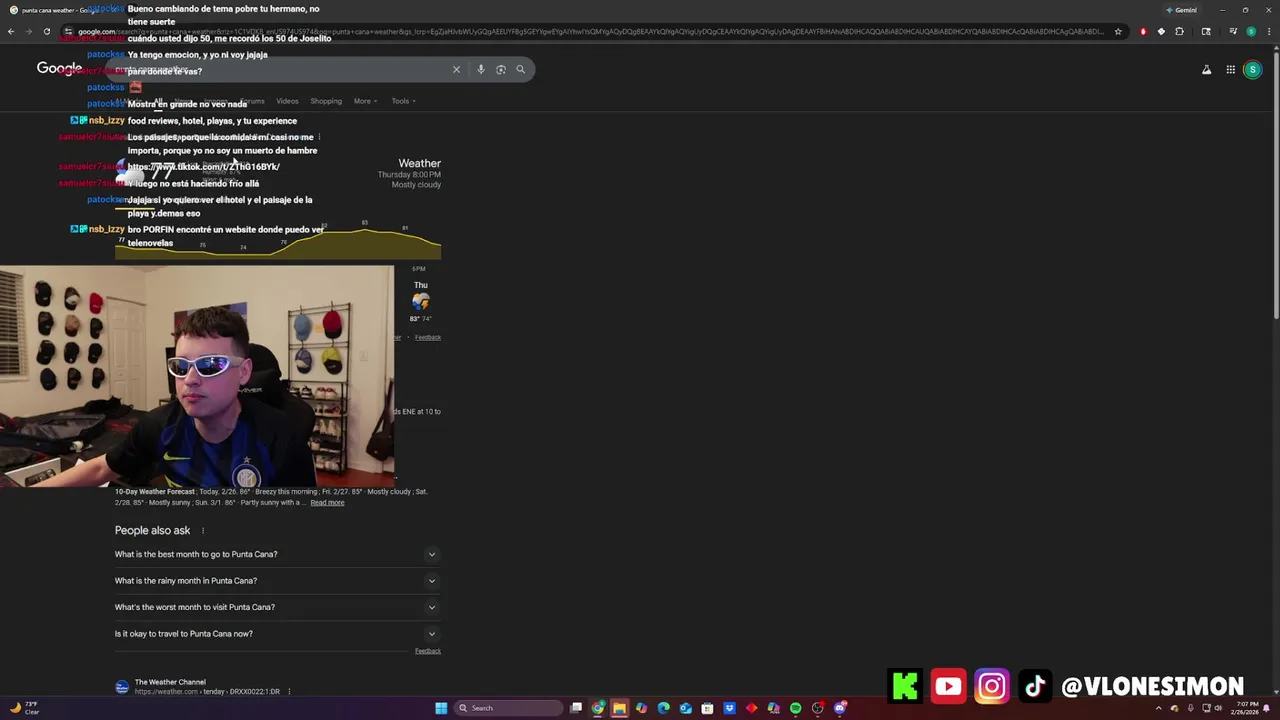The height and width of the screenshot is (720, 1280).
Task: Open the red extension icon in toolbar
Action: 1143,31
